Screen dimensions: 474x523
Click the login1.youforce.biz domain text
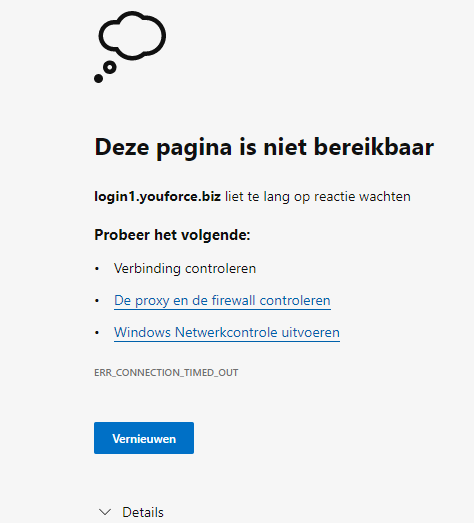coord(157,196)
